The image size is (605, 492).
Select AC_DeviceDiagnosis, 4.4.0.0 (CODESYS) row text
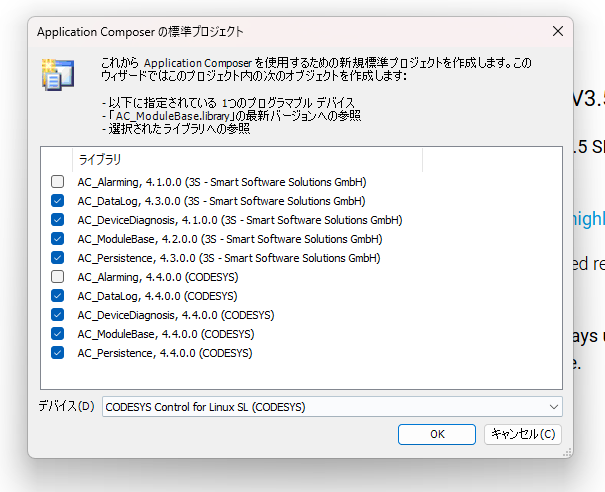click(176, 315)
